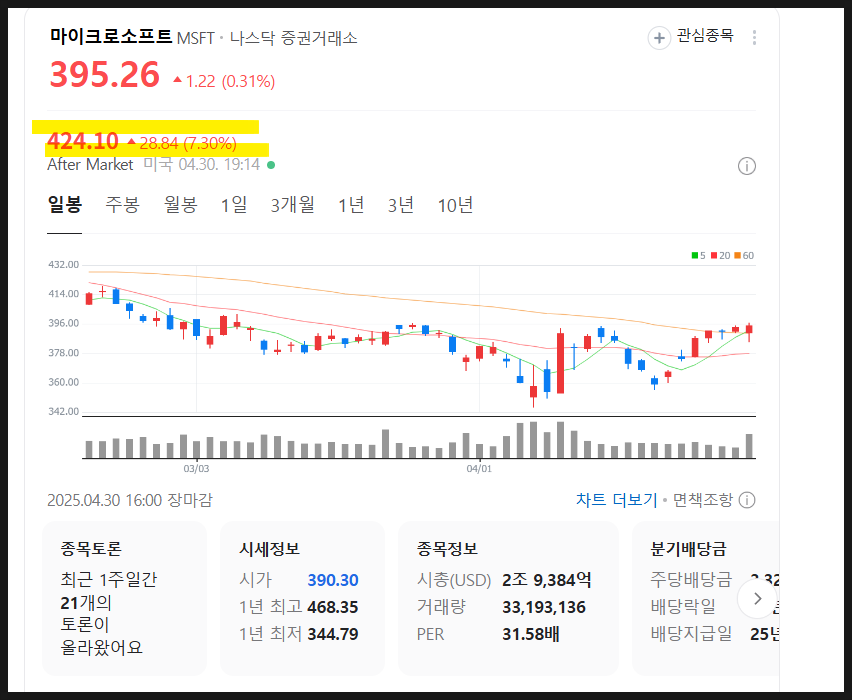Click the 432.00 price axis label

point(64,265)
